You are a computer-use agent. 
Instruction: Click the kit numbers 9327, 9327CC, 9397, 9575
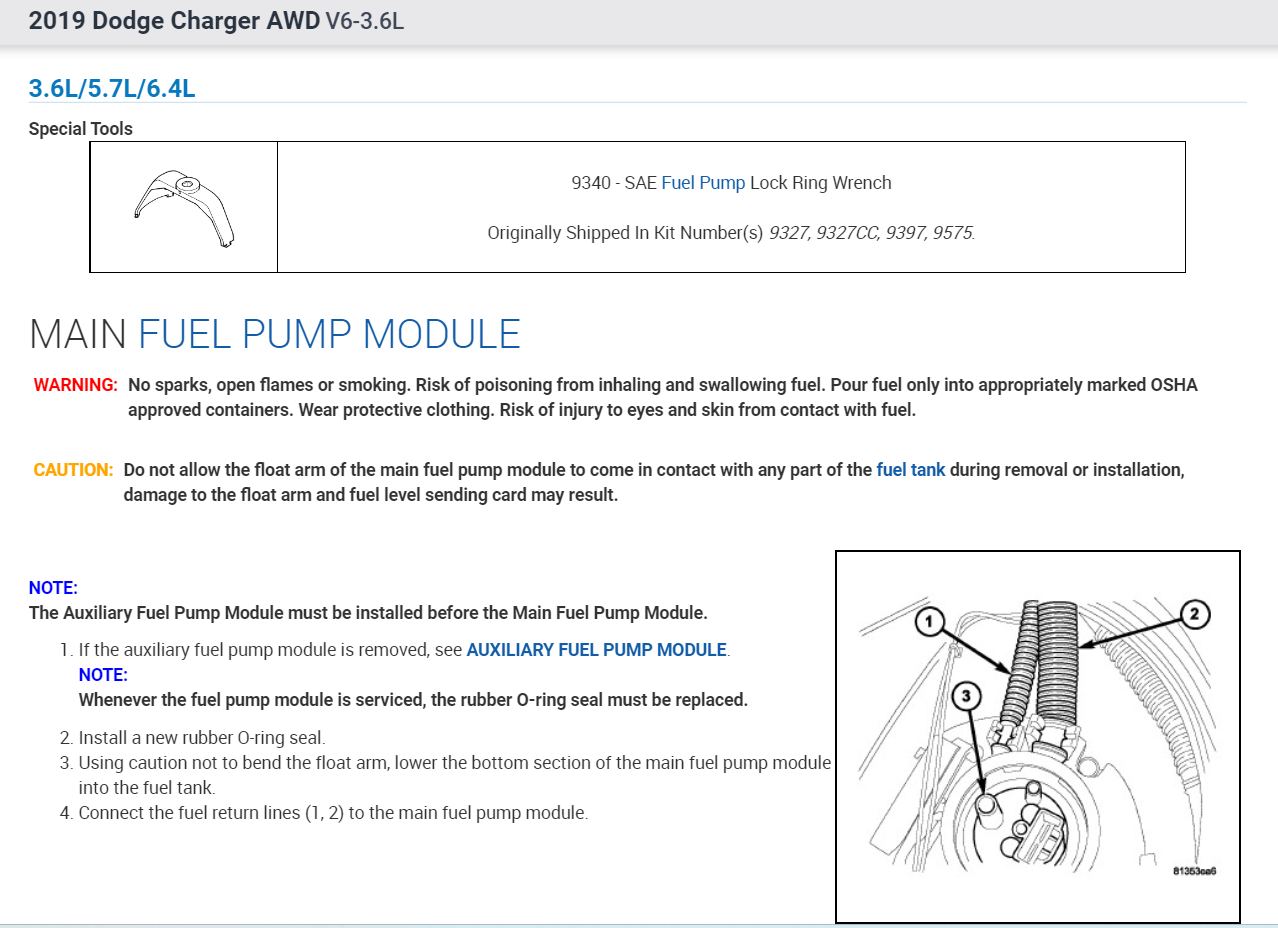pyautogui.click(x=871, y=233)
